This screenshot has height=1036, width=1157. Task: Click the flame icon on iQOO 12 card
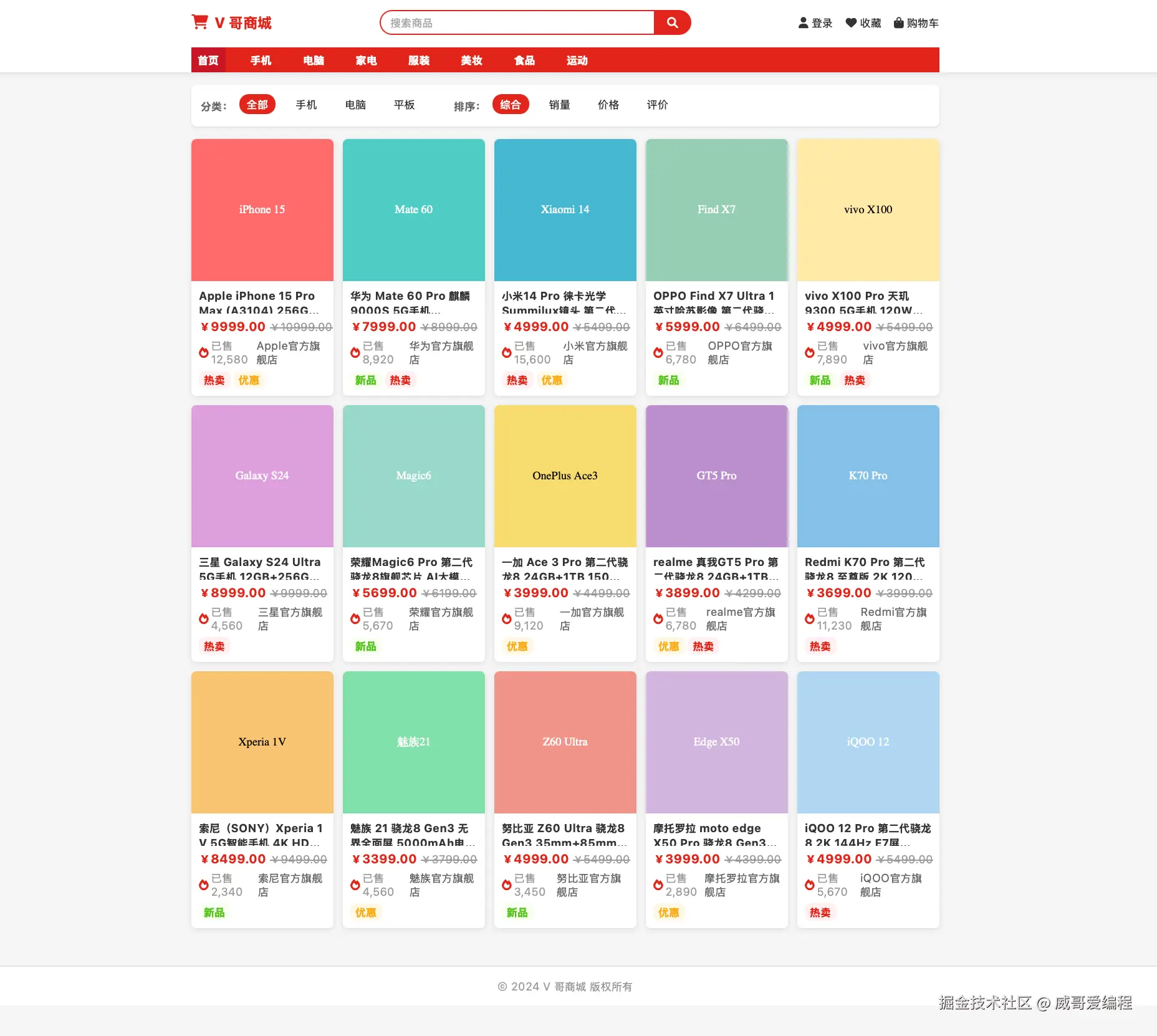point(810,885)
